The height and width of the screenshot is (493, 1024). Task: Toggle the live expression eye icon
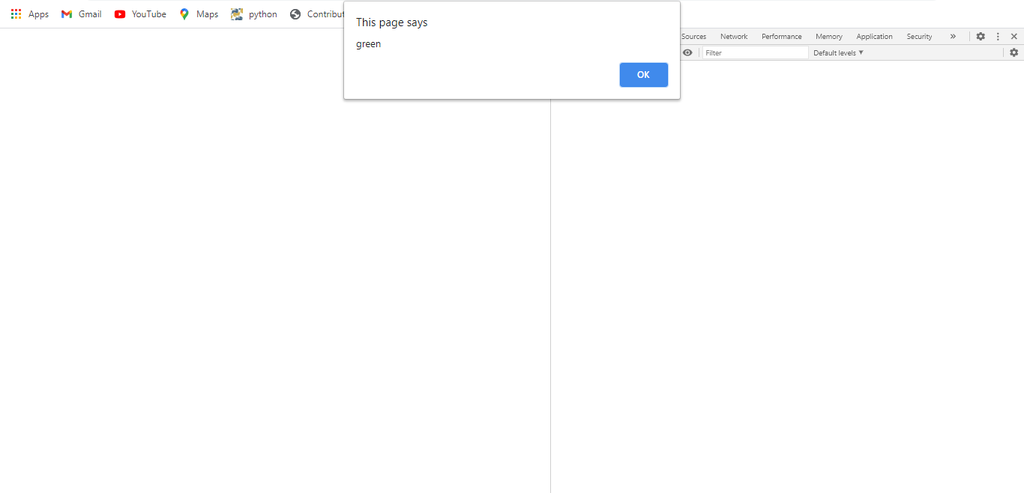[687, 53]
